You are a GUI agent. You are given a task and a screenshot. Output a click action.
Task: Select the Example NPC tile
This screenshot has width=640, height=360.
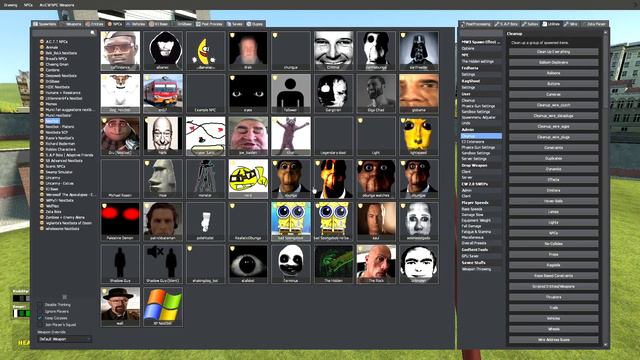205,93
